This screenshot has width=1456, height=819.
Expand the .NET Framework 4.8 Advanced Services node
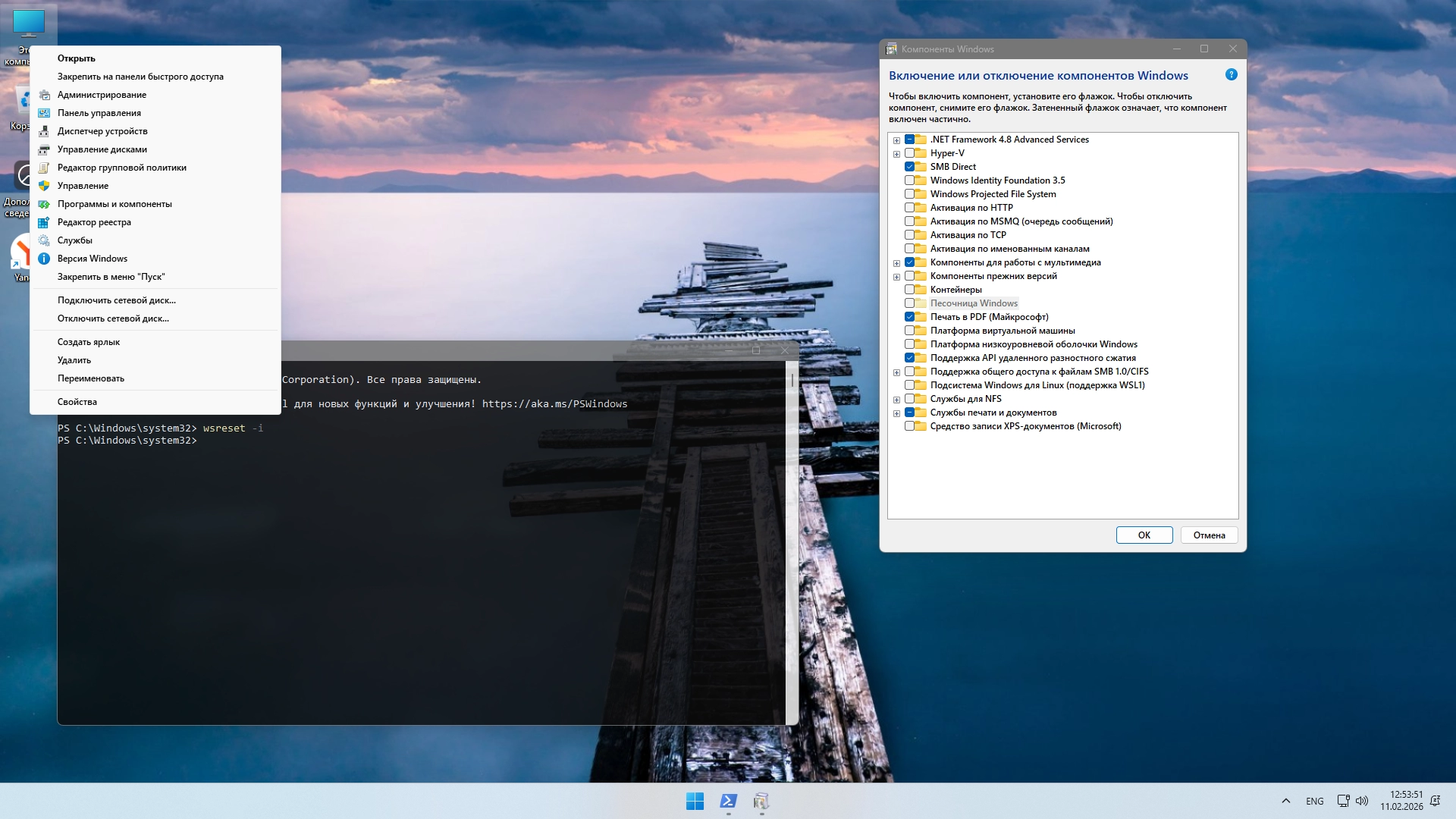point(898,140)
